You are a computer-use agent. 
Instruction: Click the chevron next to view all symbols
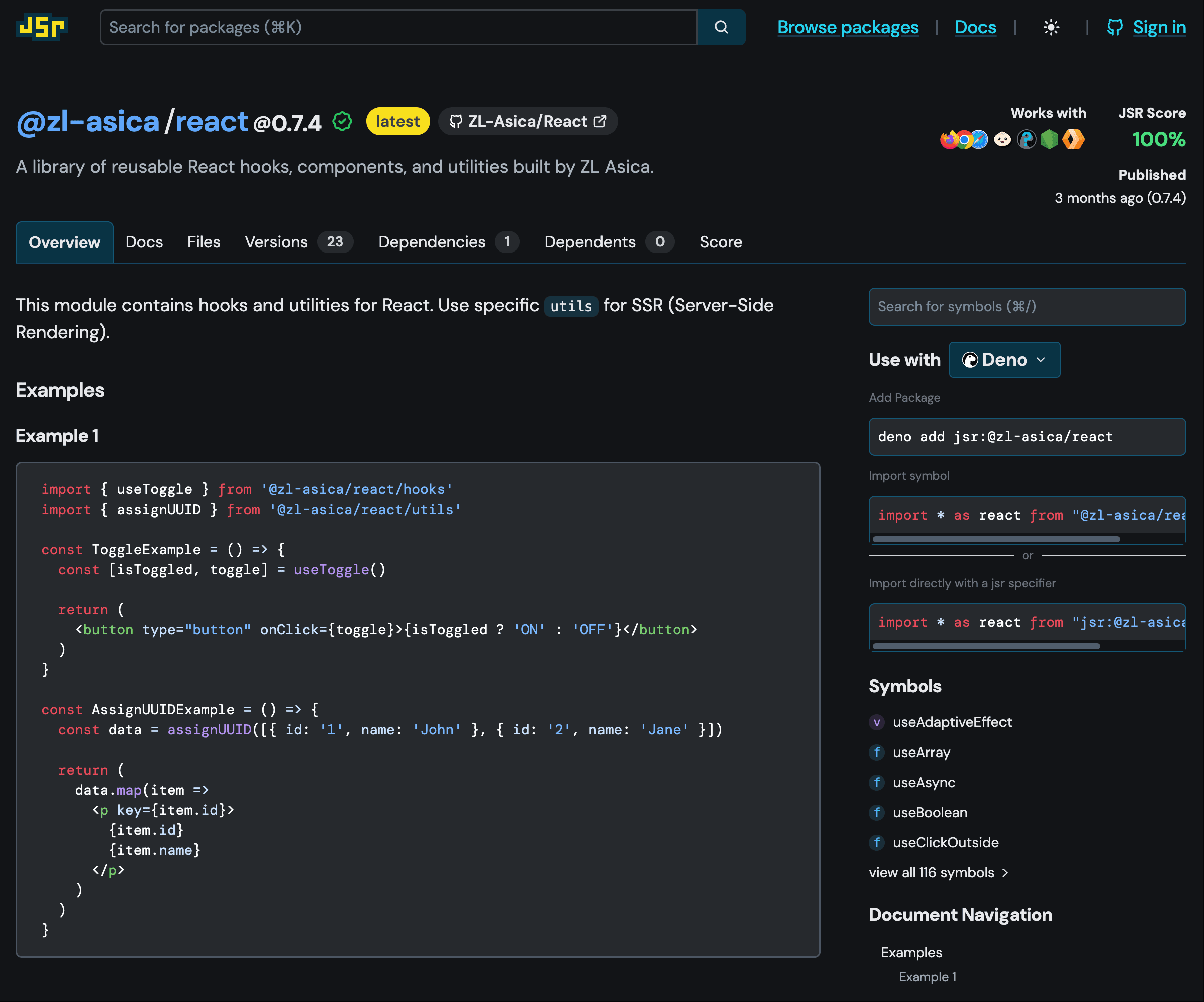click(x=1005, y=873)
